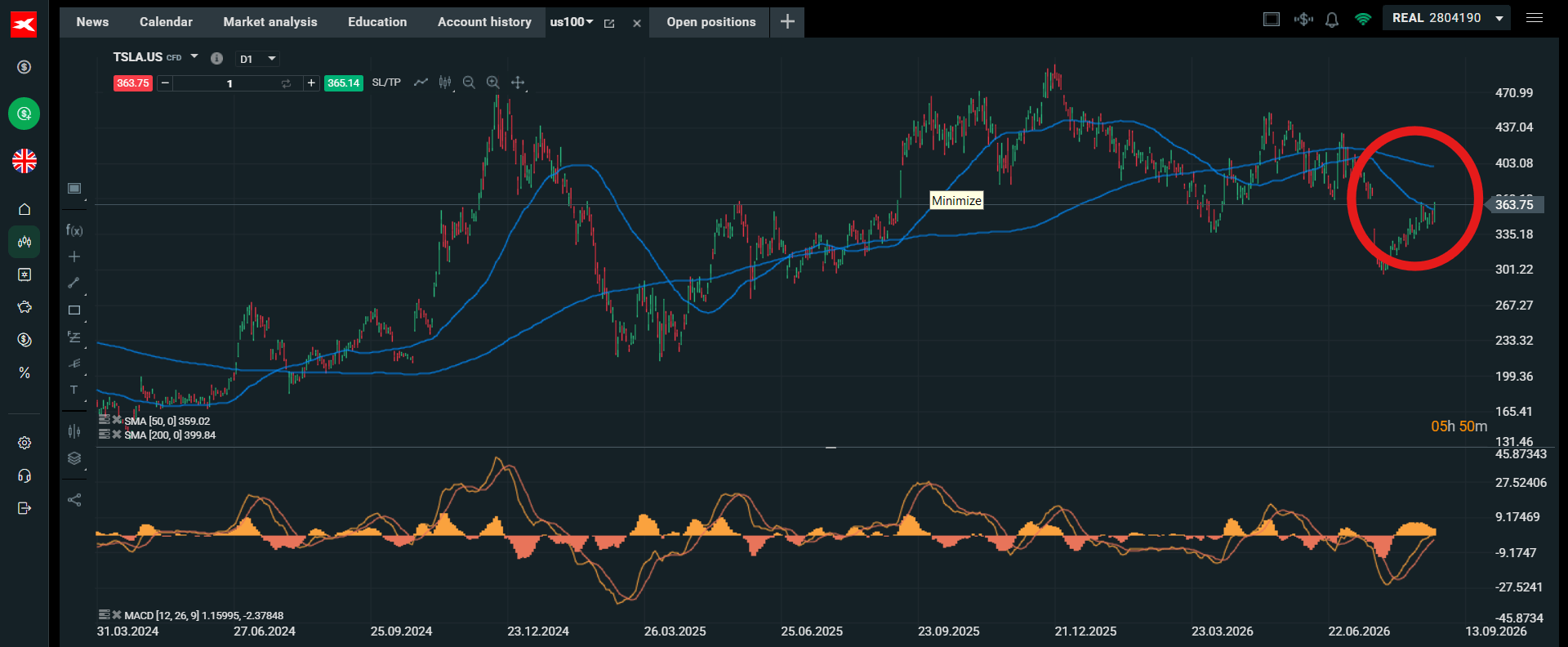Increase trade volume with plus stepper
Viewport: 1568px width, 647px height.
coord(311,83)
